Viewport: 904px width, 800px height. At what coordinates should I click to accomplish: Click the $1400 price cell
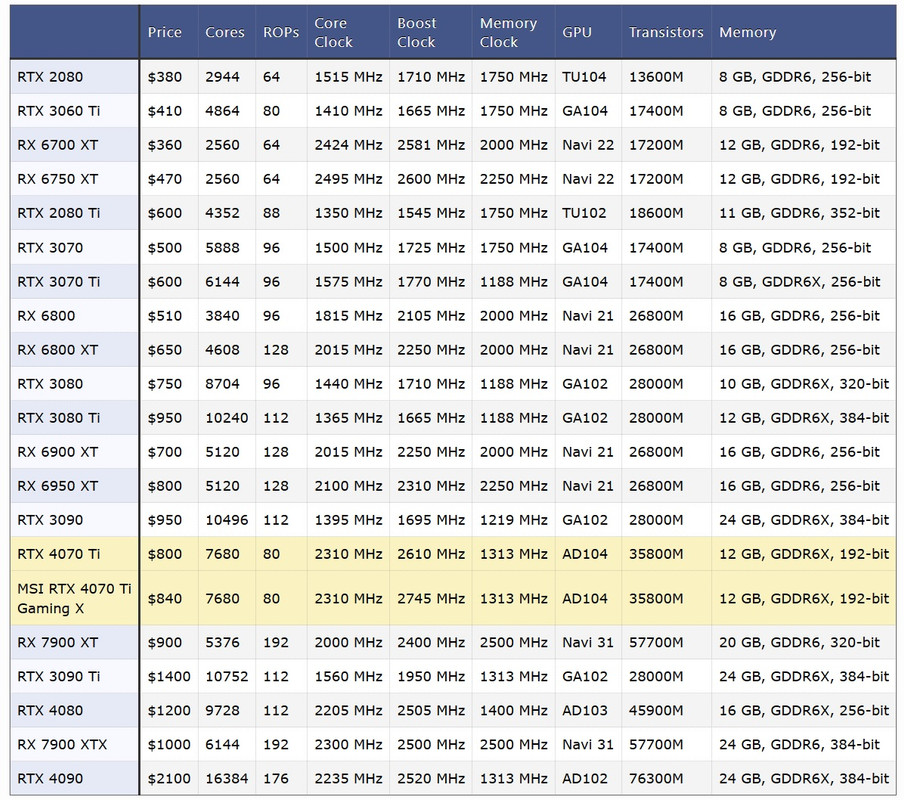(169, 676)
